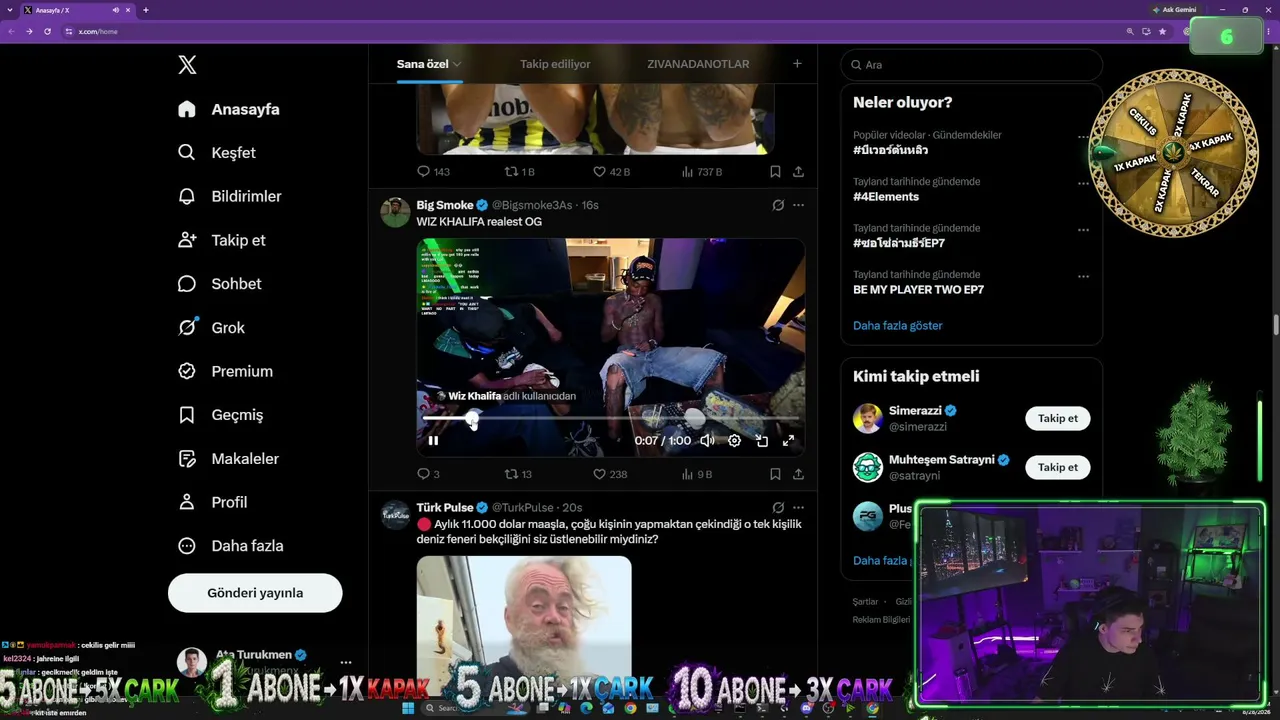Share the Big Smoke post
Viewport: 1280px width, 720px height.
(x=798, y=474)
